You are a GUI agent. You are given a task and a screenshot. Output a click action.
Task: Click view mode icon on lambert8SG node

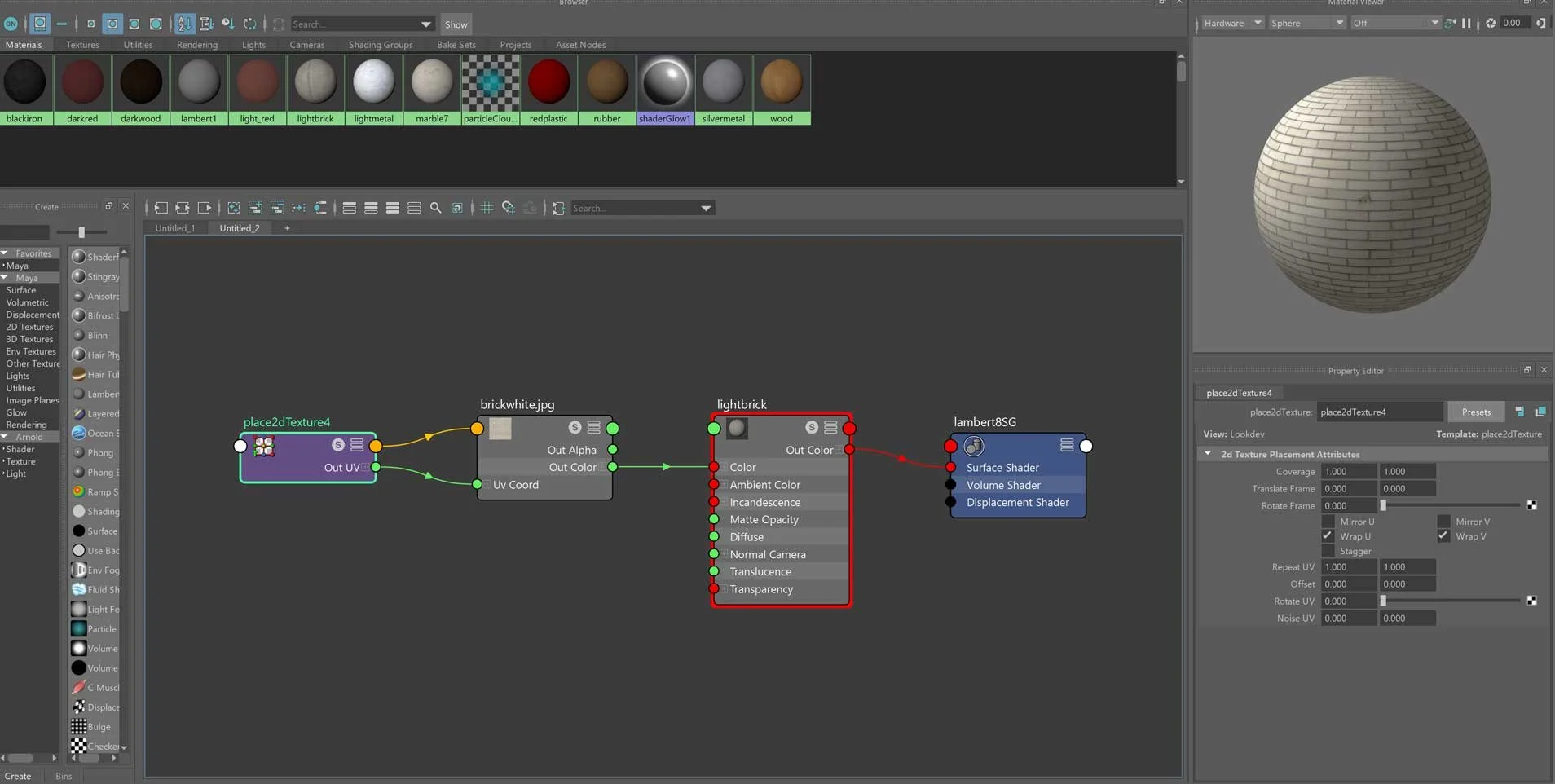tap(1066, 445)
